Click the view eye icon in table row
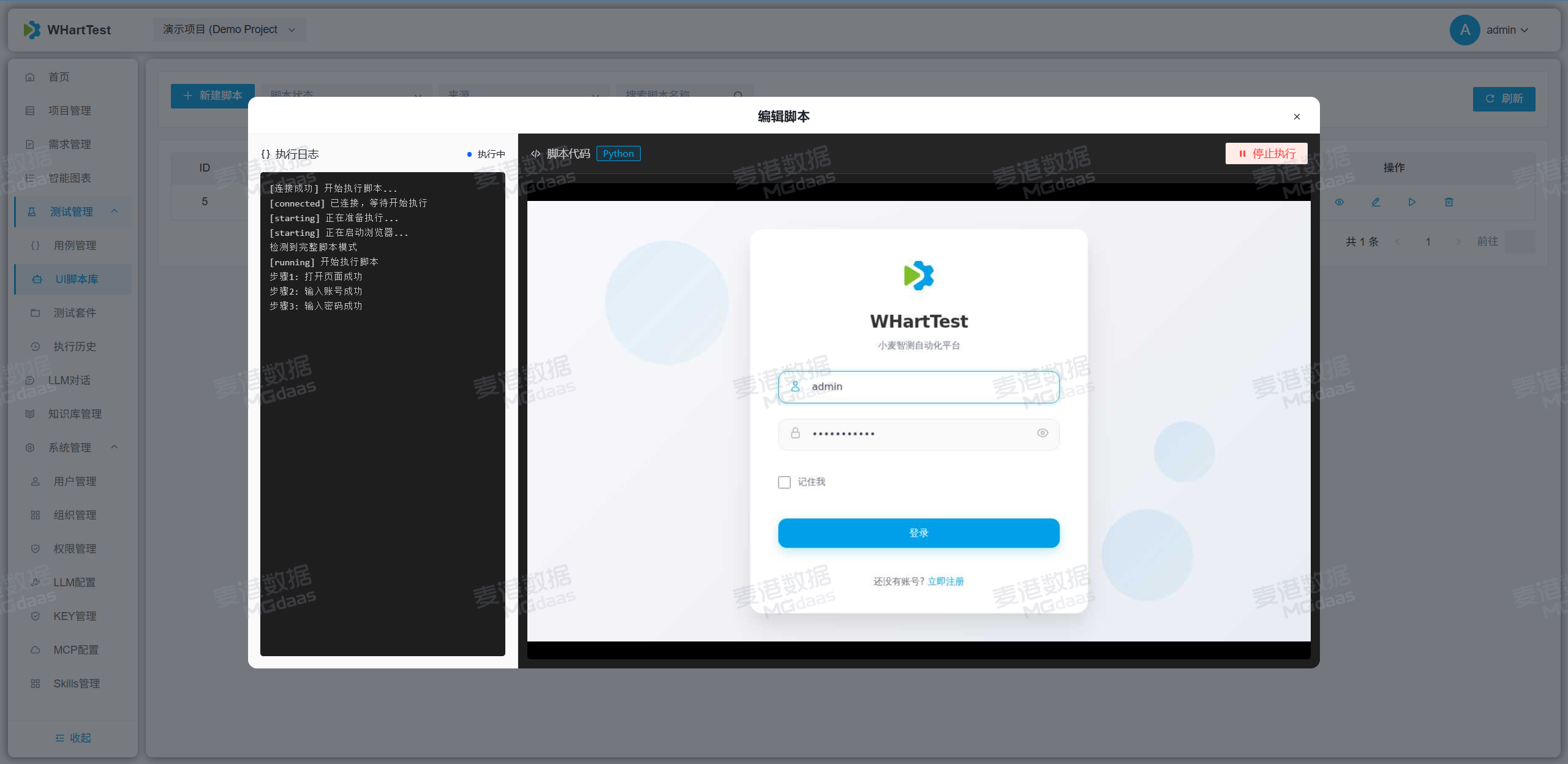1568x764 pixels. pos(1339,202)
